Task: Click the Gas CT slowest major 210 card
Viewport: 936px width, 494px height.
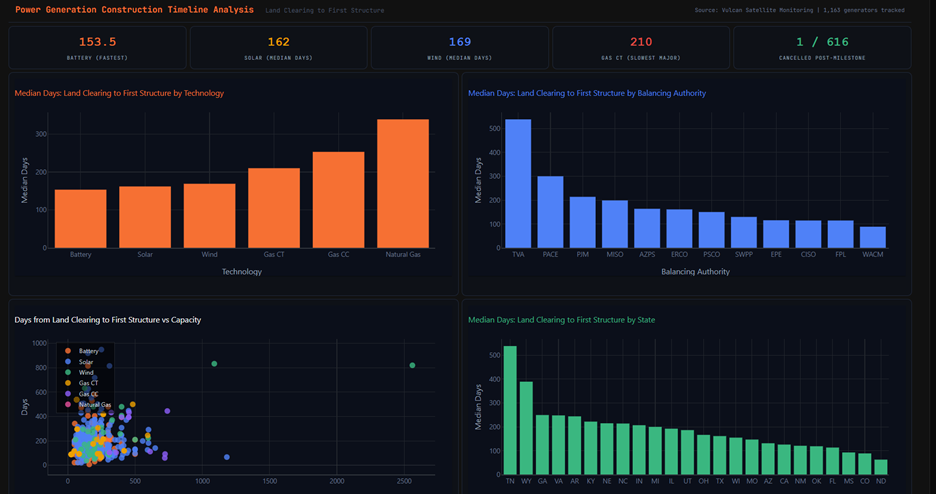Action: (x=641, y=47)
